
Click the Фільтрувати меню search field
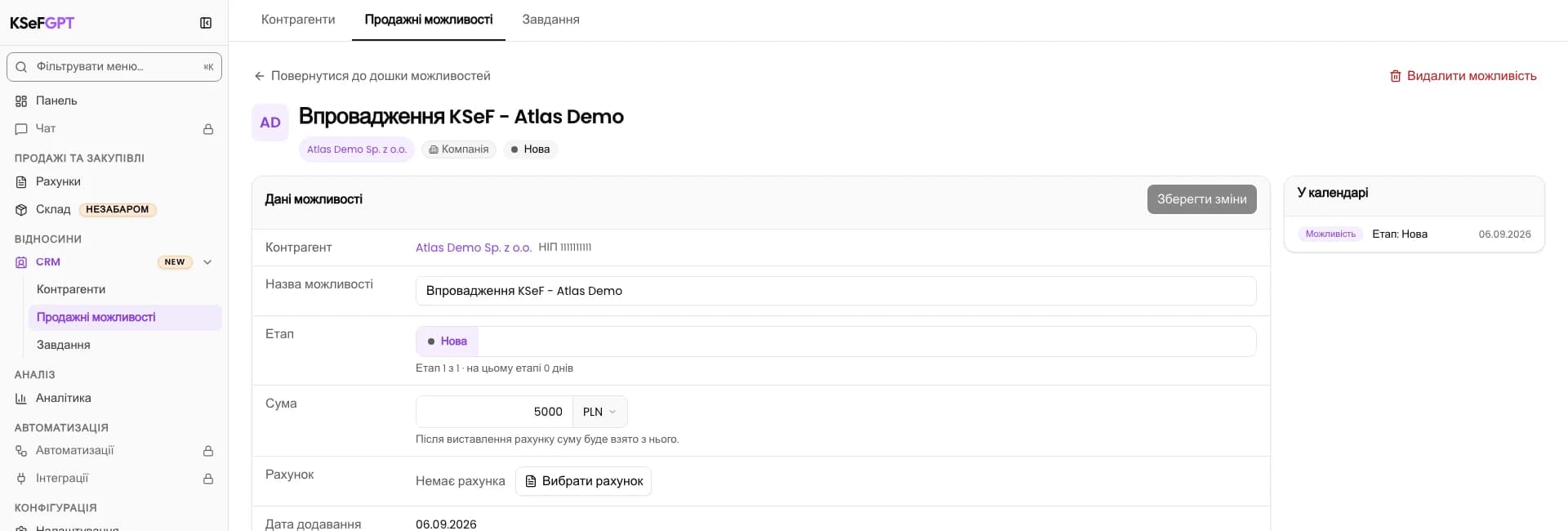pos(114,67)
